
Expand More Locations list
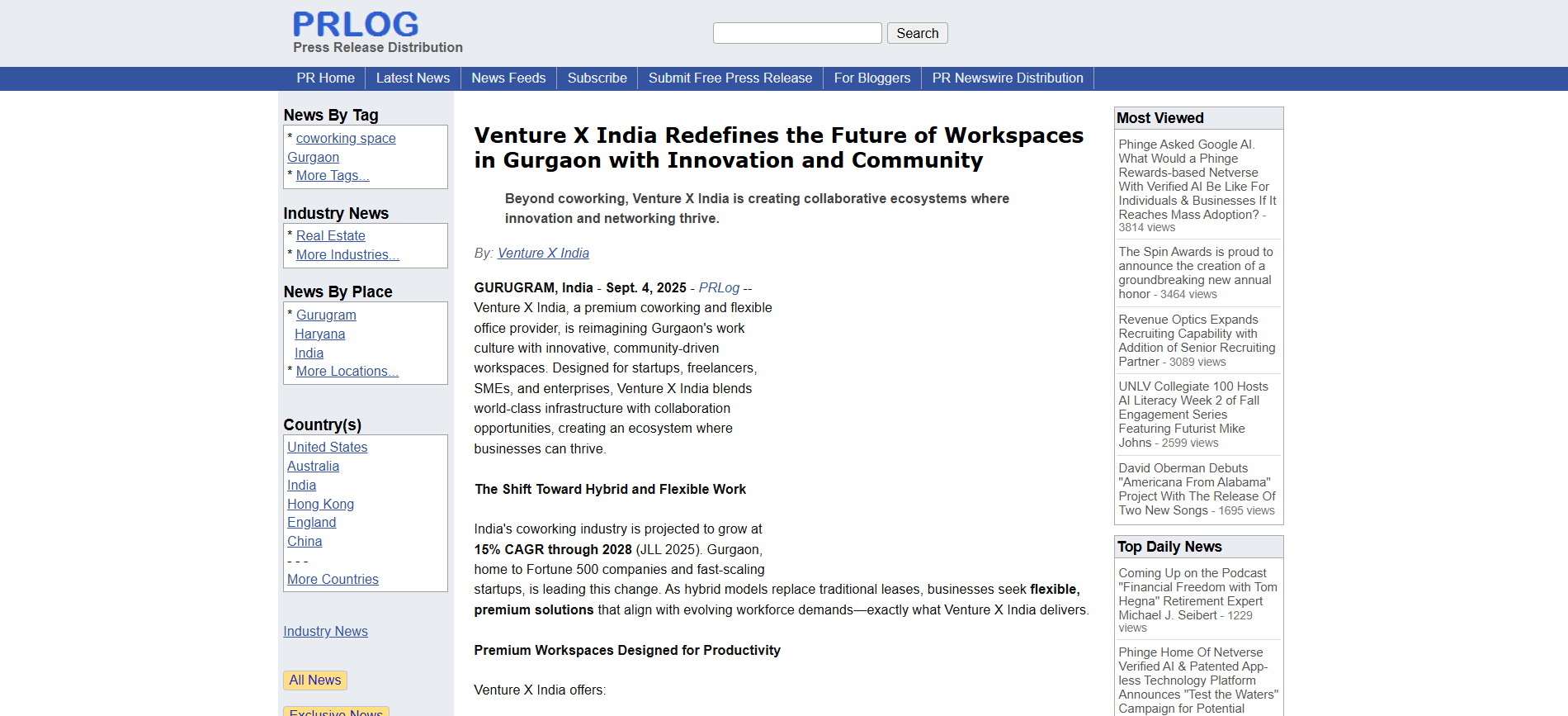coord(347,372)
